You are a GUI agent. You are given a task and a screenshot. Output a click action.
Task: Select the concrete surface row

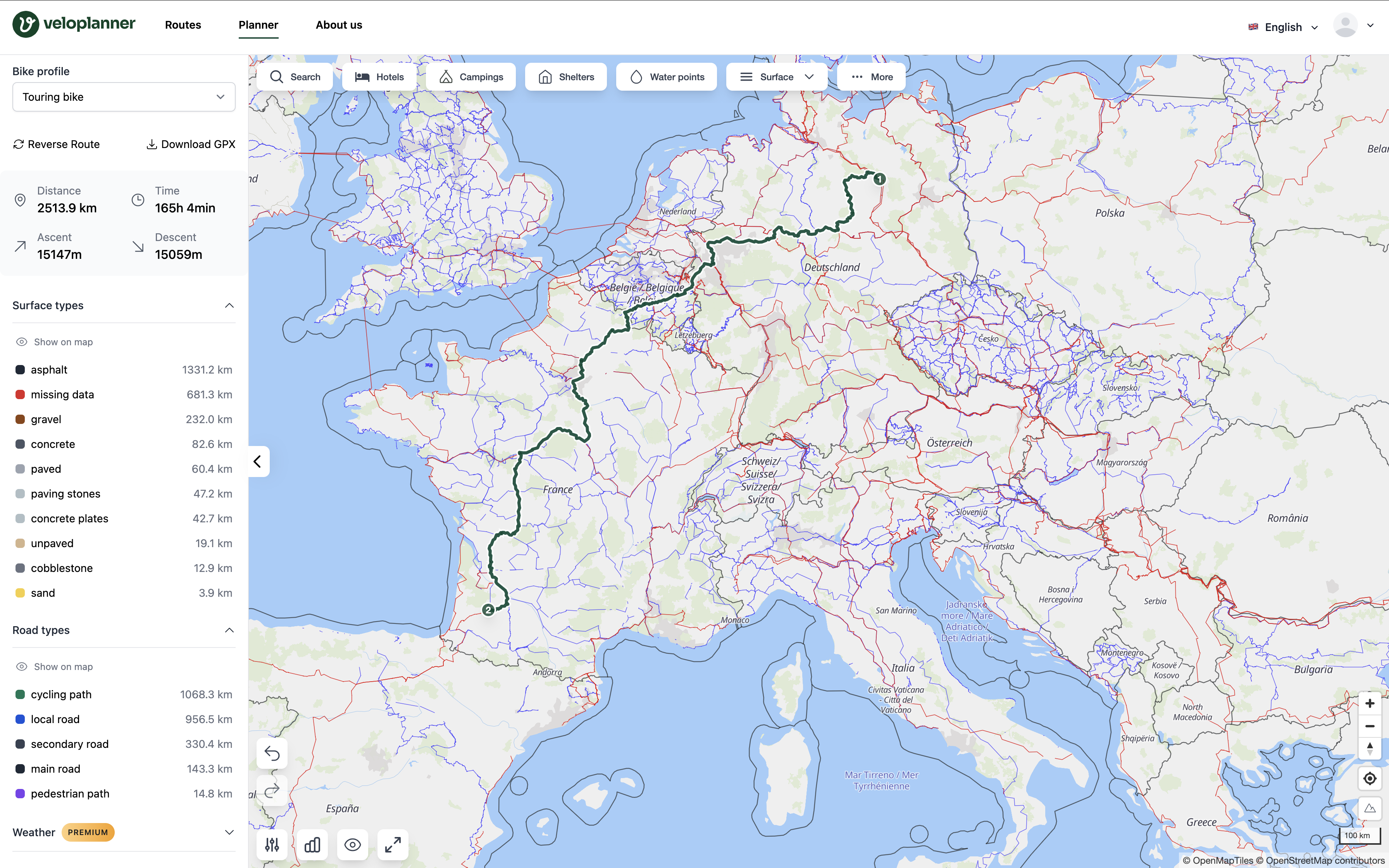(x=124, y=444)
